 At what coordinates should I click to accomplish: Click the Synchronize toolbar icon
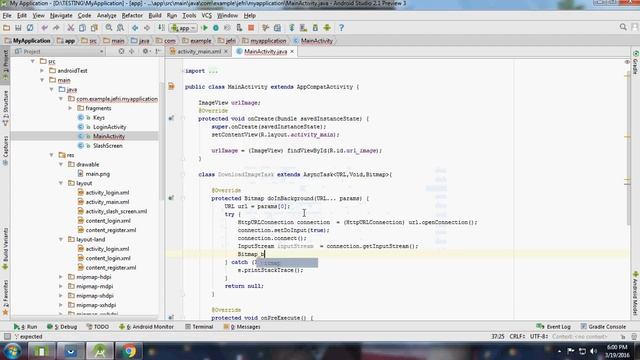pyautogui.click(x=30, y=28)
